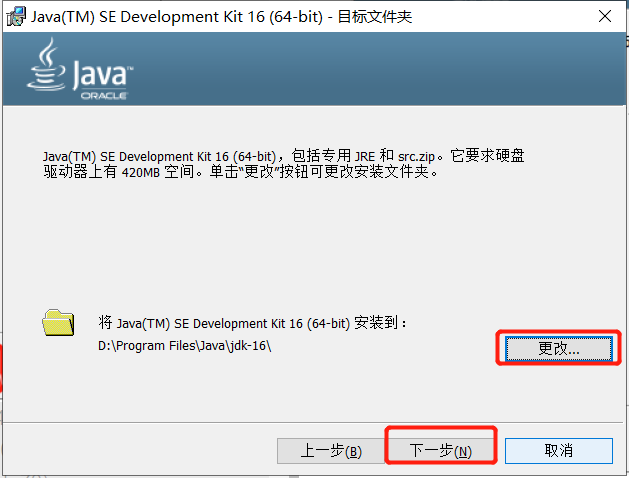Image resolution: width=629 pixels, height=478 pixels.
Task: Click the window title 目标文件夹
Action: (x=375, y=17)
